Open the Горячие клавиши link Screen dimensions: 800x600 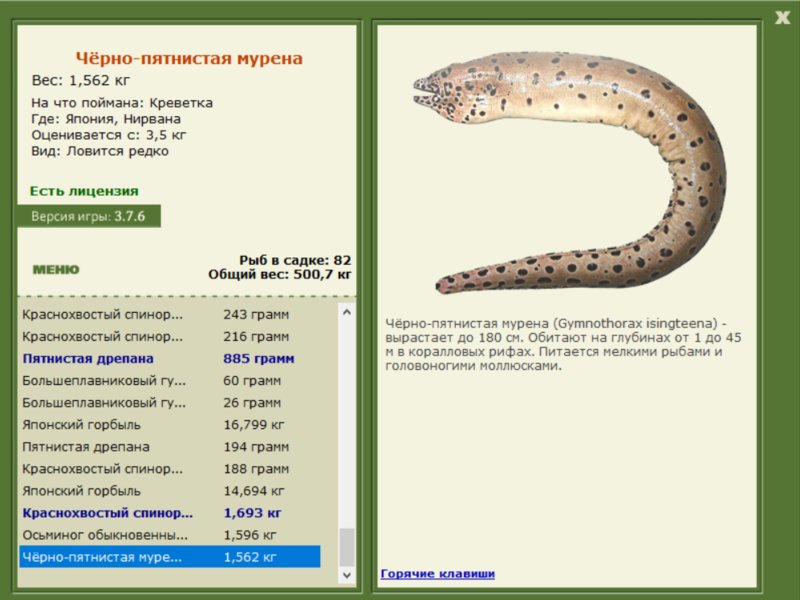click(x=438, y=573)
